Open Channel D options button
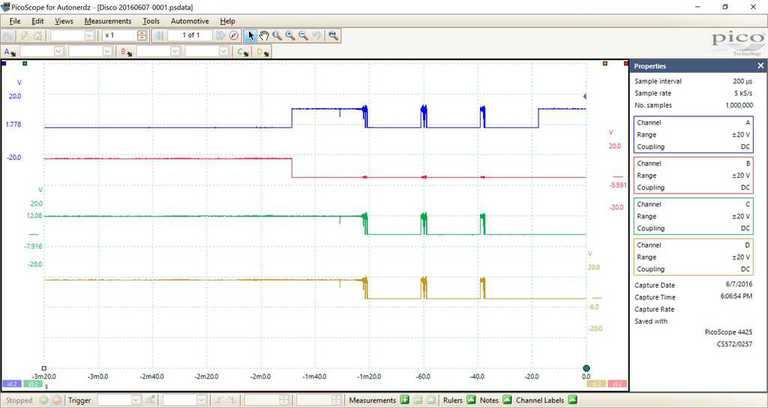The image size is (768, 408). pyautogui.click(x=263, y=51)
